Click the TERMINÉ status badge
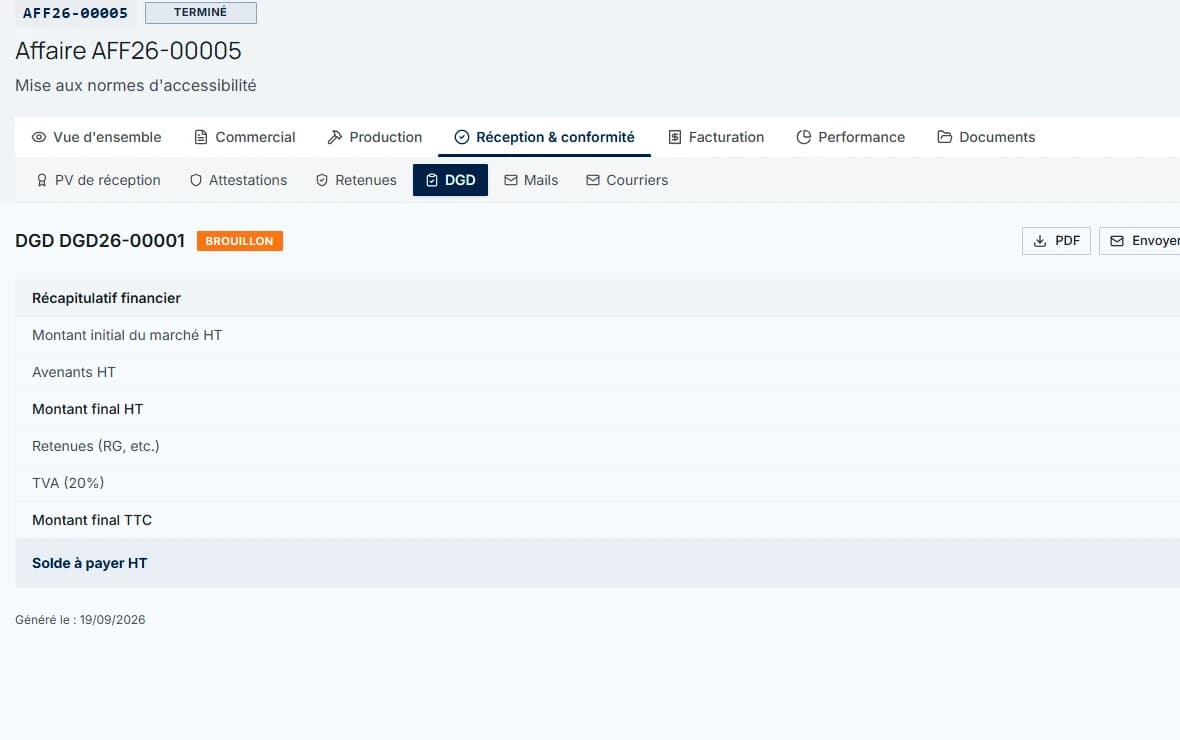Viewport: 1180px width, 740px height. pyautogui.click(x=201, y=12)
